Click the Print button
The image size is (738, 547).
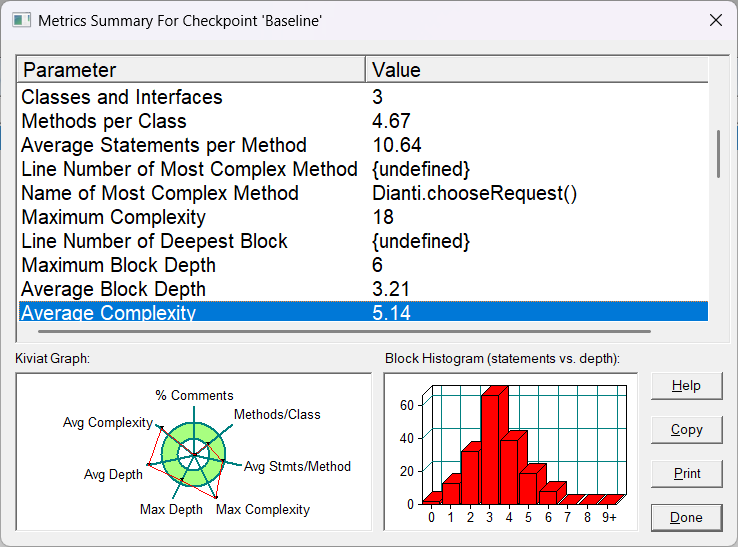[686, 474]
